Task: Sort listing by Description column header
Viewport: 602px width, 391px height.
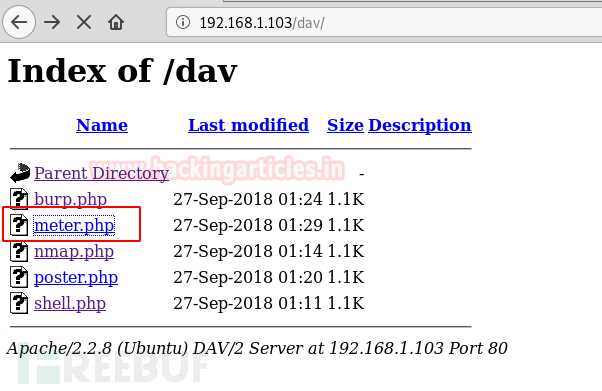Action: (x=420, y=126)
